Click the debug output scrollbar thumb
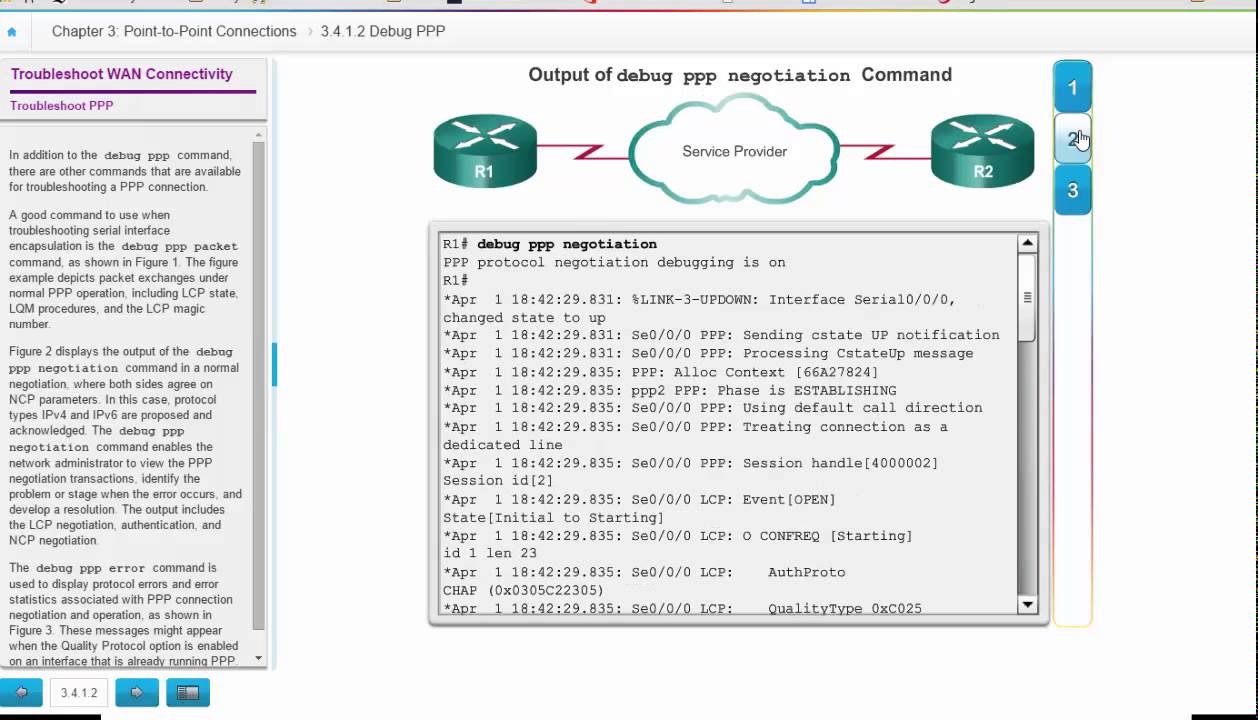Screen dimensions: 1258x720 click(x=1027, y=297)
